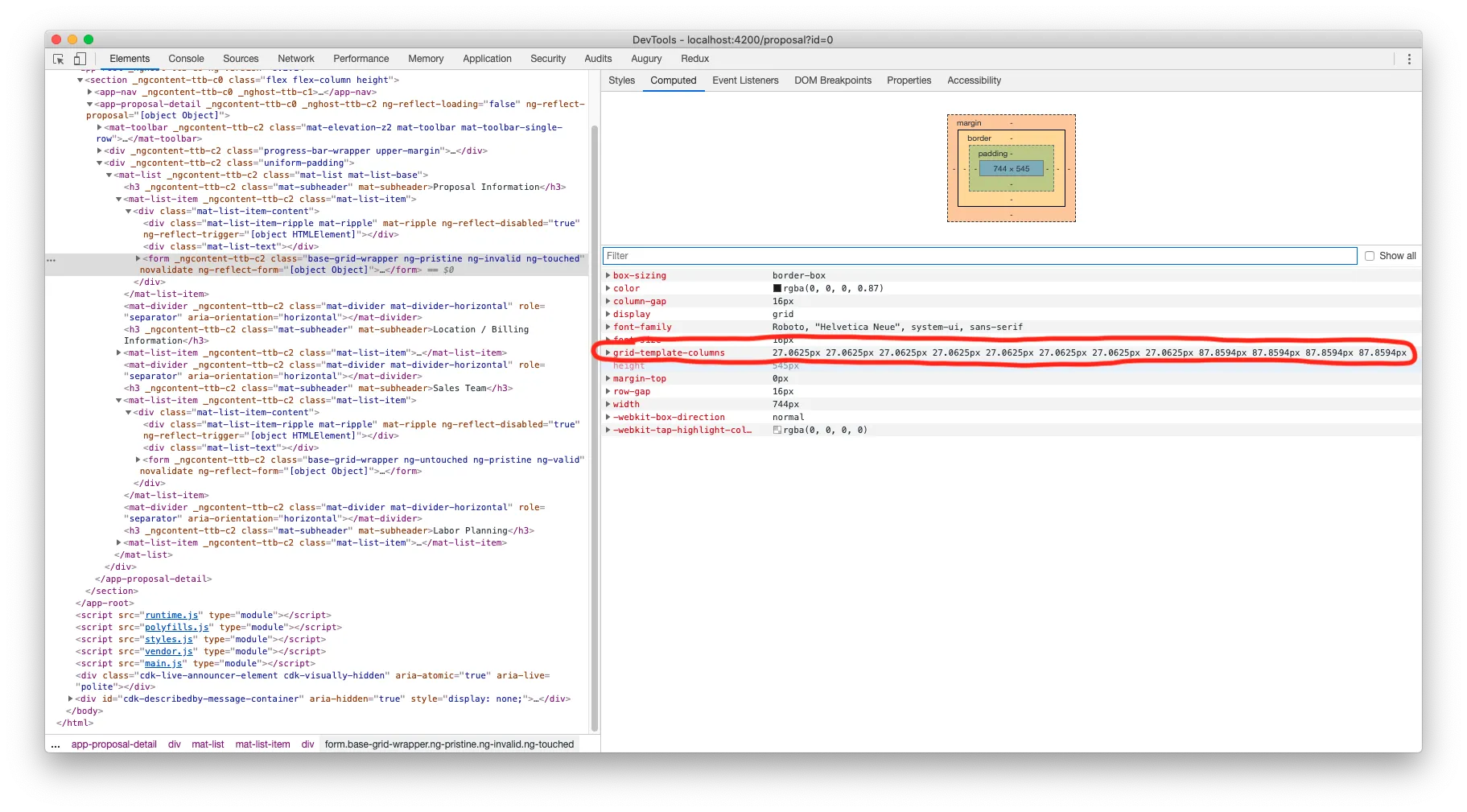Select the Elements panel tab
This screenshot has width=1467, height=812.
(x=130, y=59)
